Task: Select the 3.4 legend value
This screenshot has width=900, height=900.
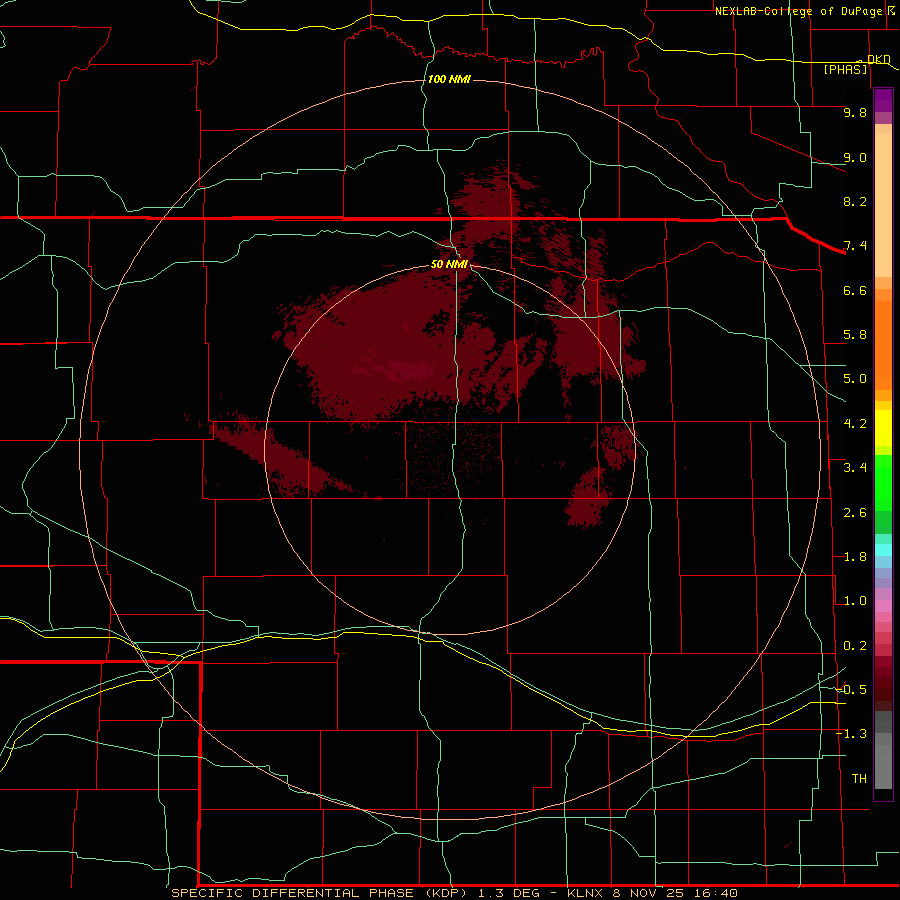Action: [x=855, y=468]
